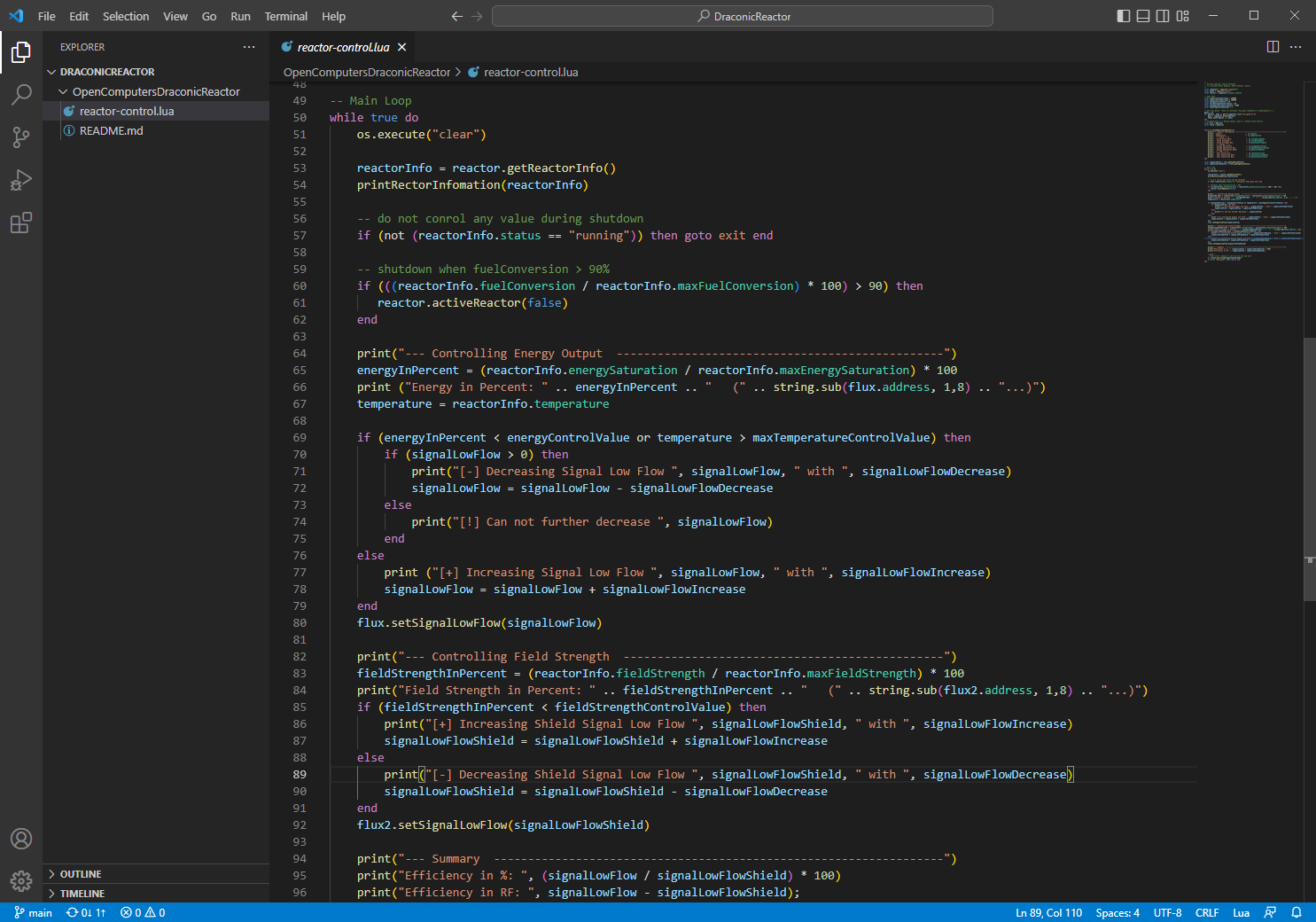This screenshot has width=1316, height=922.
Task: Open the Search panel icon
Action: (x=21, y=94)
